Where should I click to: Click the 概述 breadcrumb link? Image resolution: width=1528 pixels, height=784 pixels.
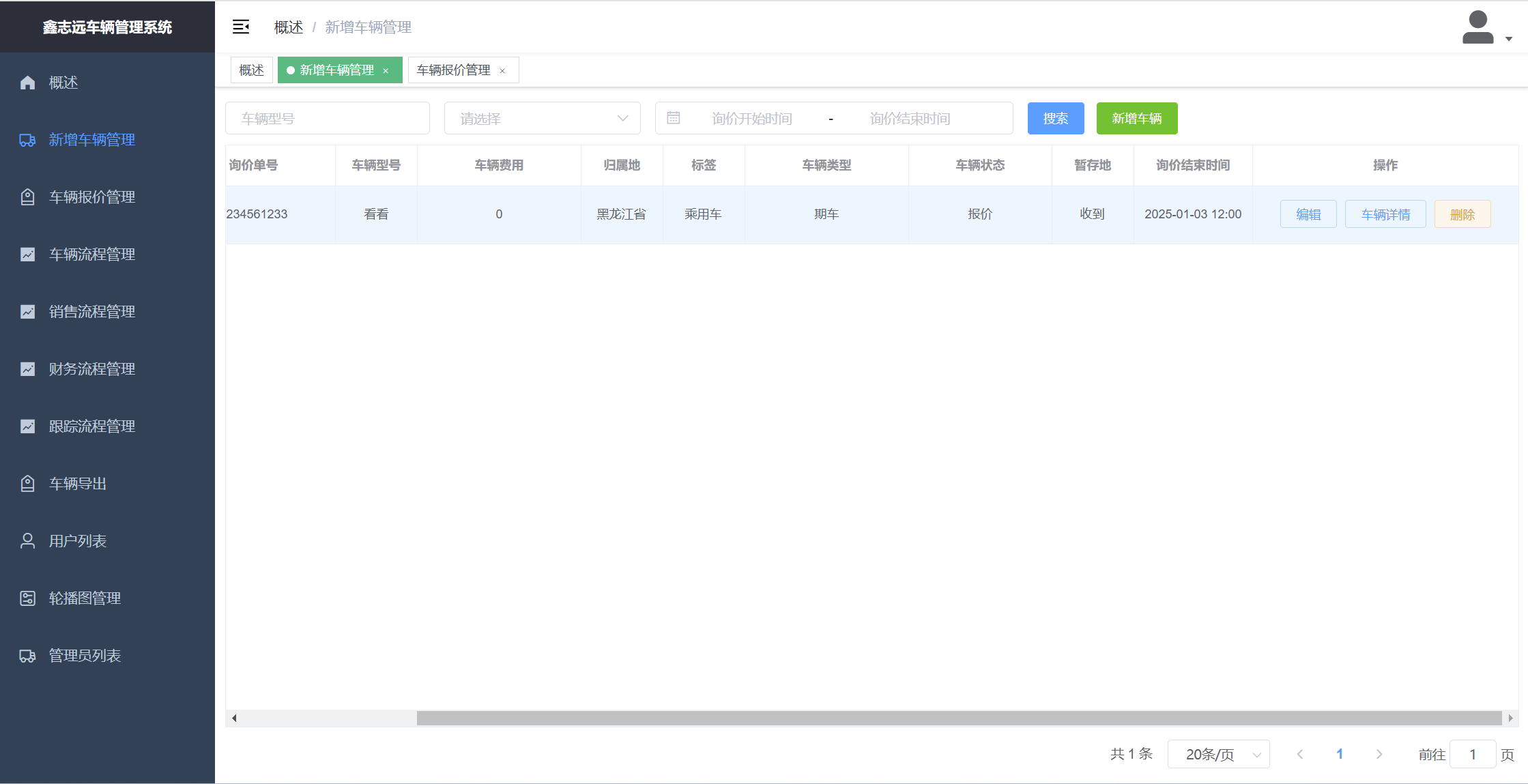point(289,27)
